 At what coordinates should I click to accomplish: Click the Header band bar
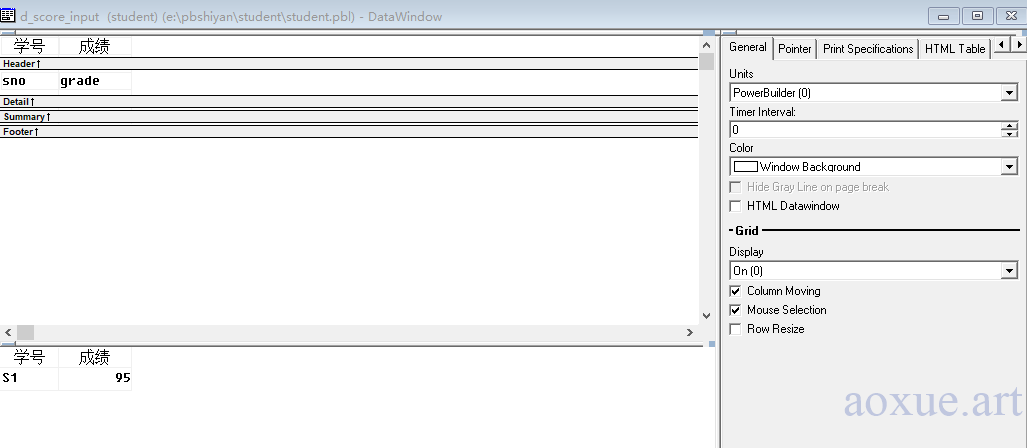[348, 64]
